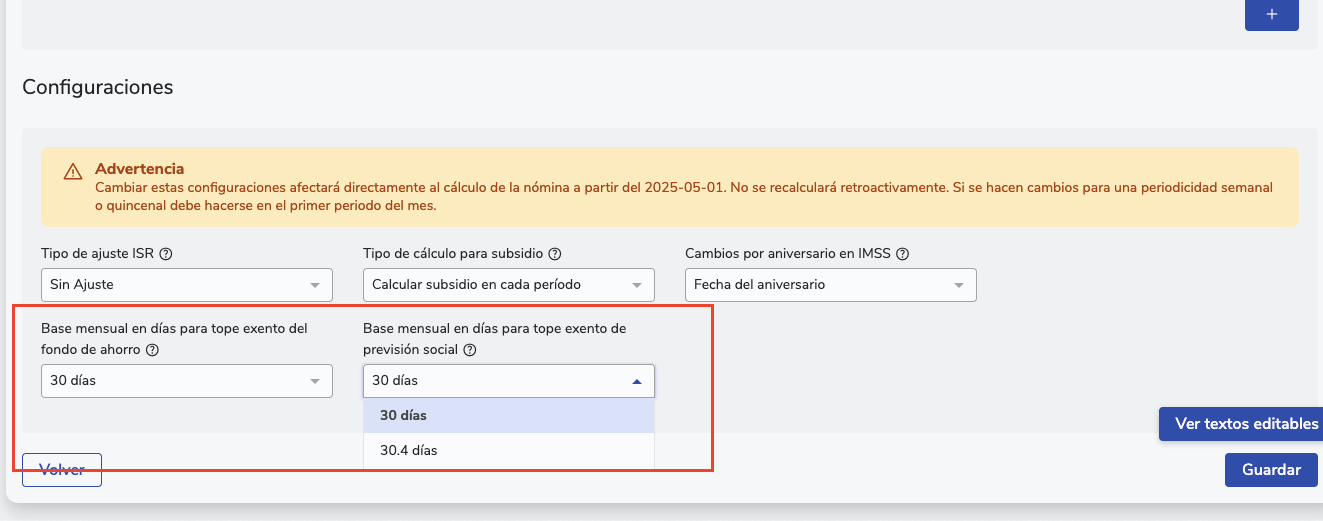Show help for fondo de ahorro base

[x=152, y=350]
